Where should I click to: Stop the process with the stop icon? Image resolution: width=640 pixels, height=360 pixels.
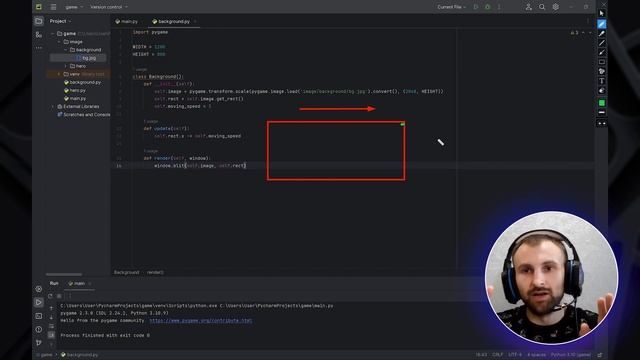(x=59, y=296)
